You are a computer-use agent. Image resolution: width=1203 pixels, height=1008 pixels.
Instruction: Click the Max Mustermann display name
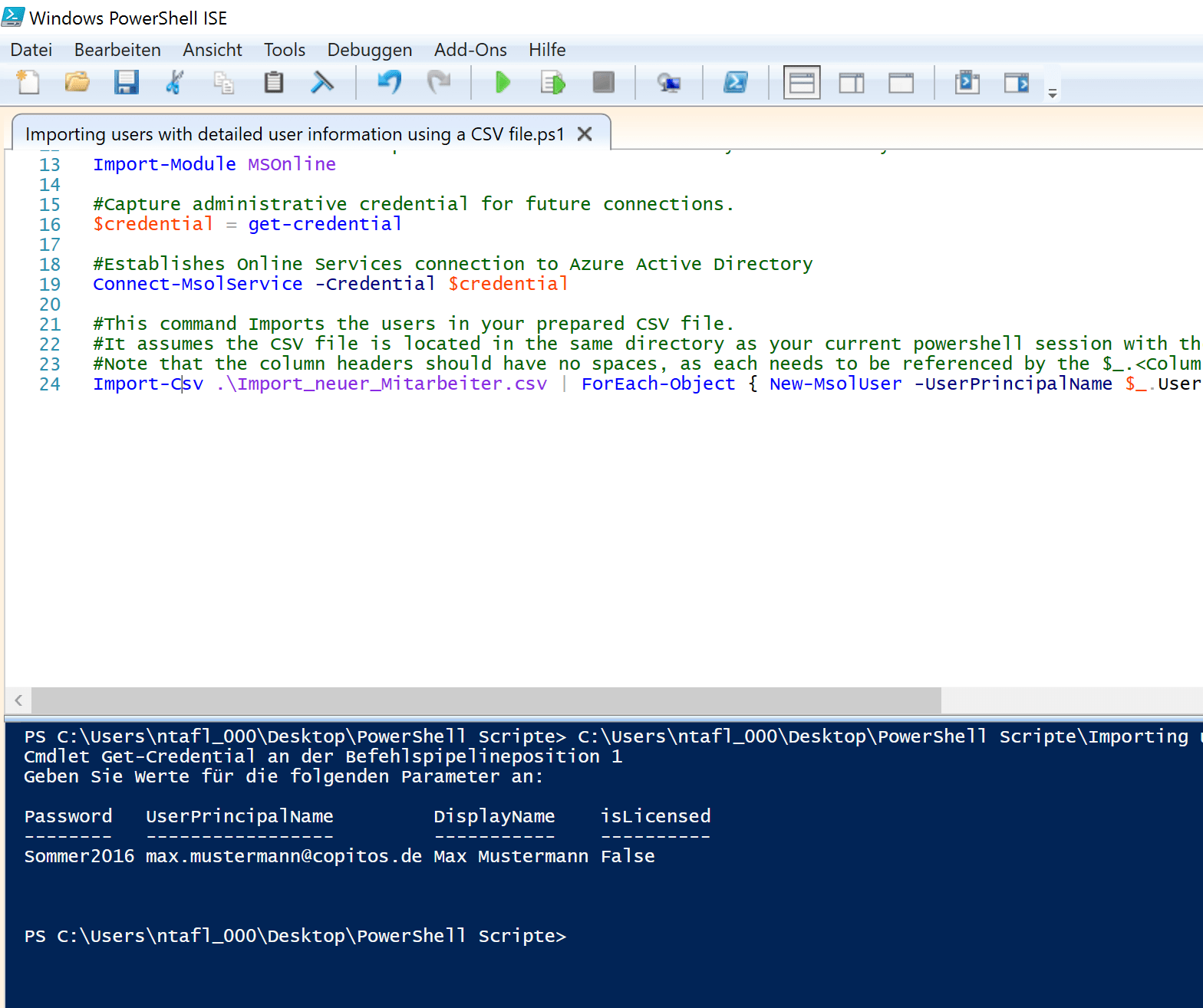tap(511, 856)
